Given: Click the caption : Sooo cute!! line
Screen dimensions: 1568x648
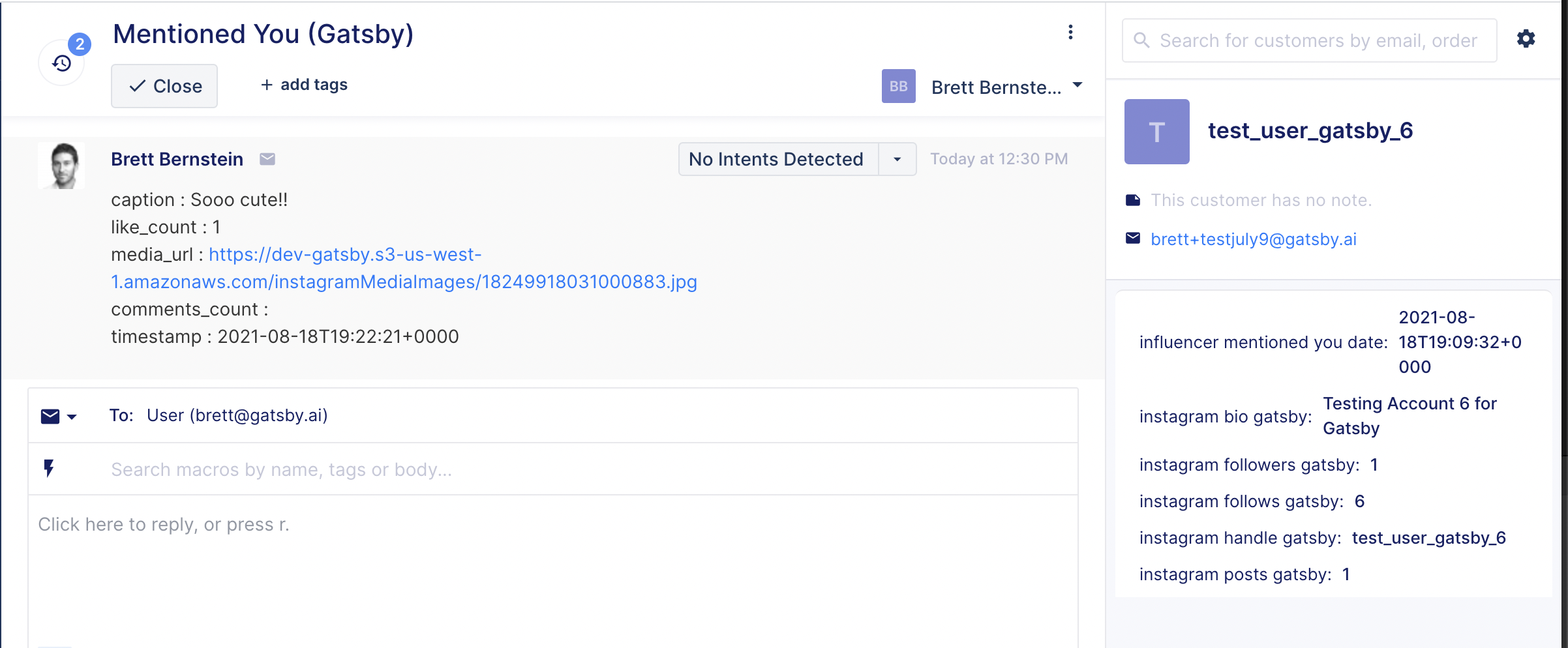Looking at the screenshot, I should (x=199, y=199).
